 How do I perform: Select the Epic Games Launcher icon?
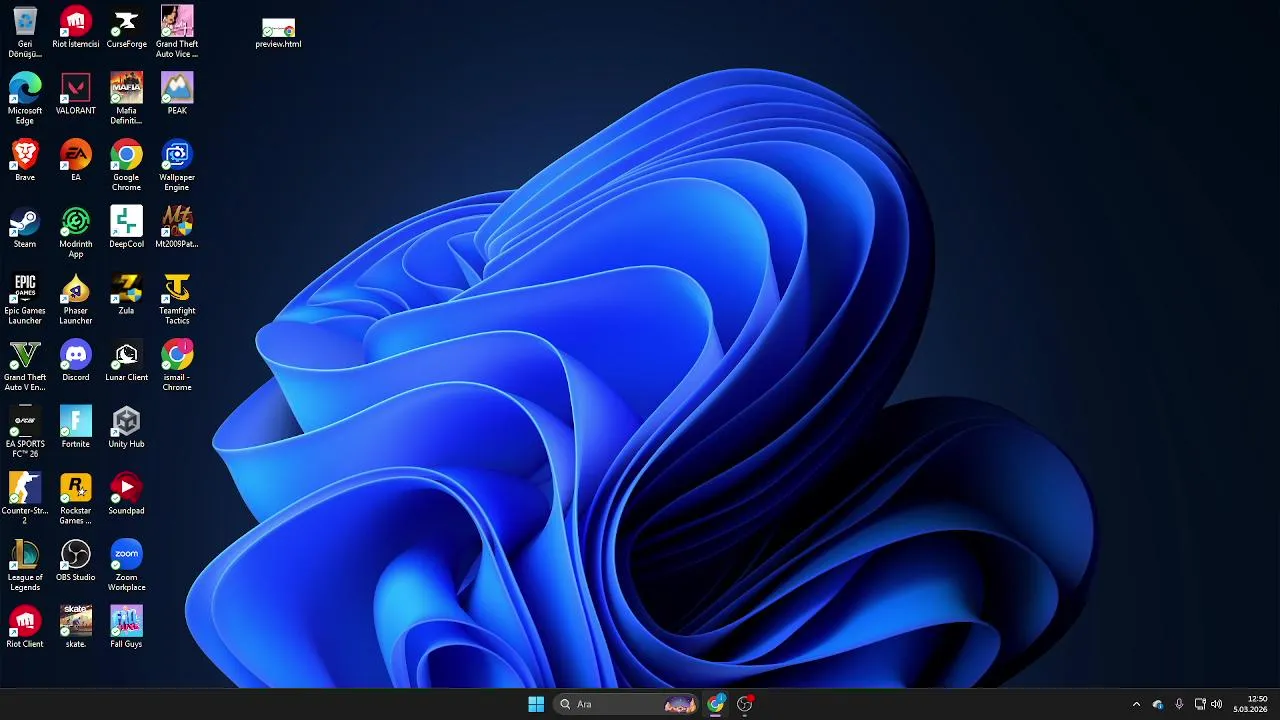pyautogui.click(x=25, y=299)
